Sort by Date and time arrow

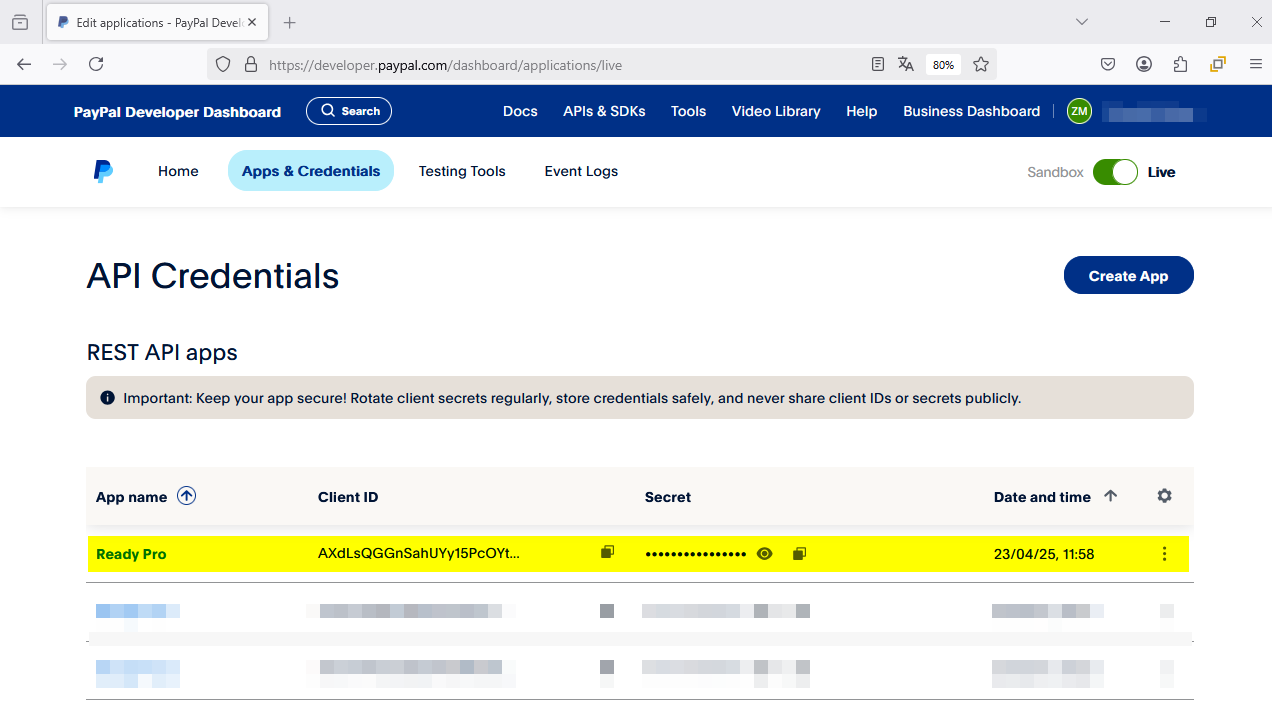point(1110,496)
